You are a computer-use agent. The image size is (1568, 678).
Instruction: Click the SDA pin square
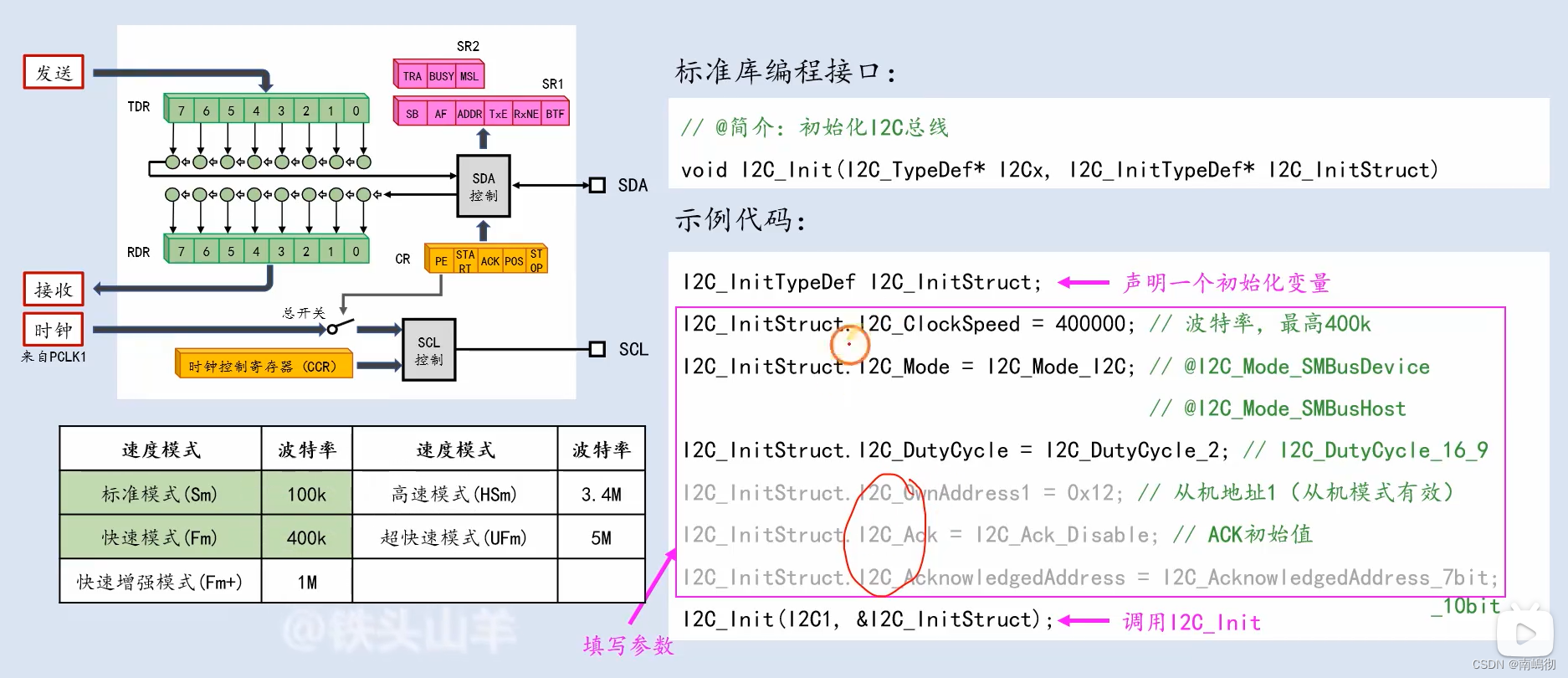(x=597, y=185)
